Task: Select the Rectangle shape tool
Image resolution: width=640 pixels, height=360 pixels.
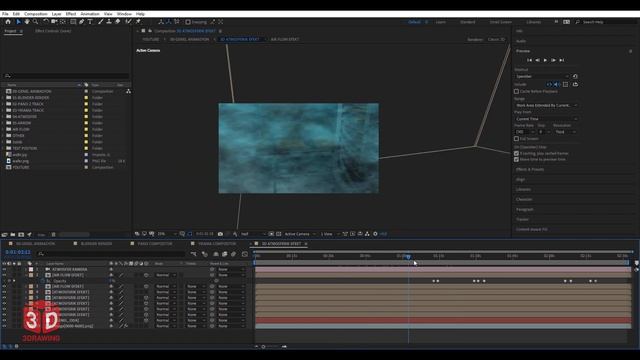Action: click(73, 22)
